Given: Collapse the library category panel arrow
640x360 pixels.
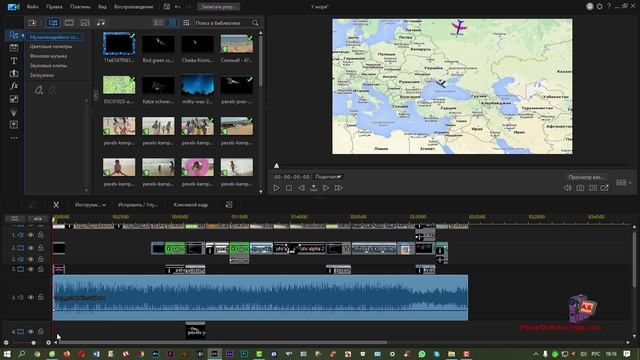Looking at the screenshot, I should [x=96, y=96].
